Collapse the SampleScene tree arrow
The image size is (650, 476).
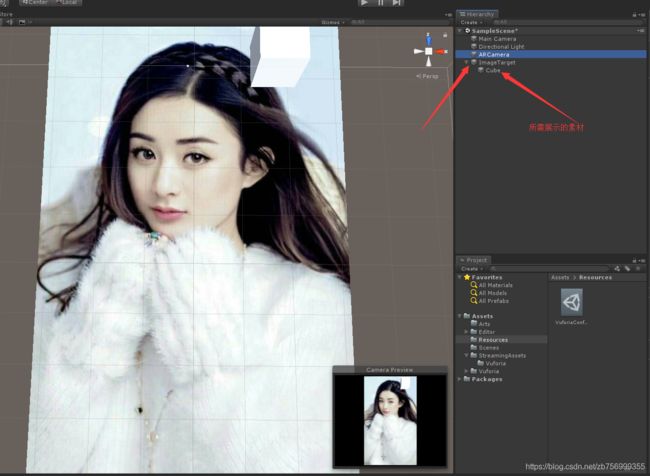coord(460,31)
